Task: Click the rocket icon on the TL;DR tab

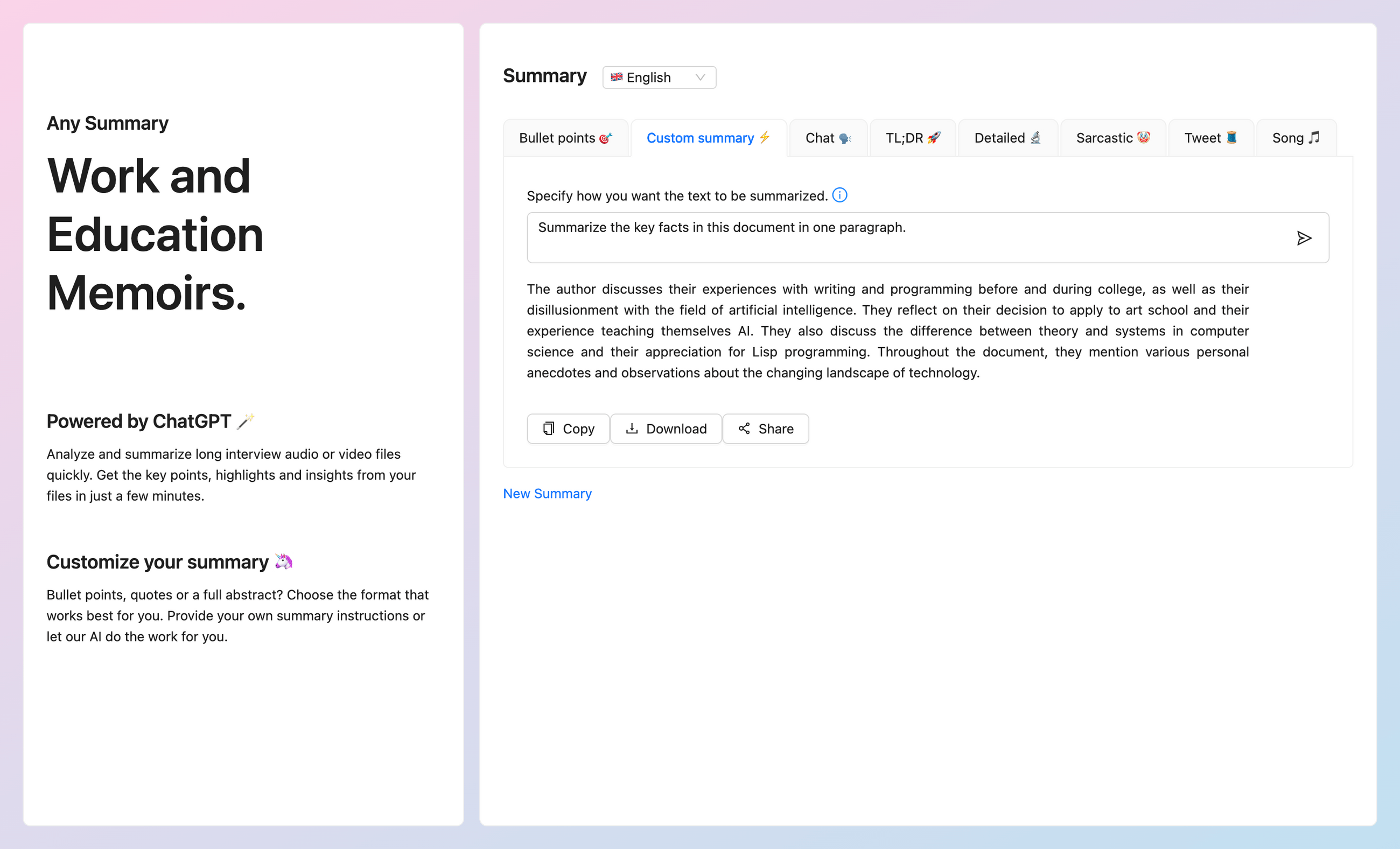Action: (935, 137)
